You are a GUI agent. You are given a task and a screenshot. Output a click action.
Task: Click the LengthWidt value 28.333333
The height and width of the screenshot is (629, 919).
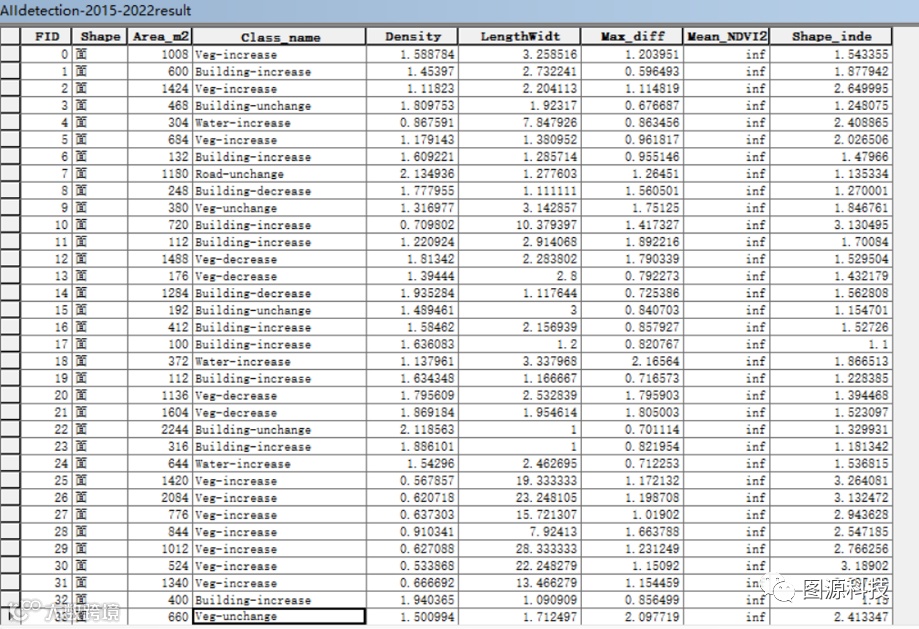pos(520,549)
